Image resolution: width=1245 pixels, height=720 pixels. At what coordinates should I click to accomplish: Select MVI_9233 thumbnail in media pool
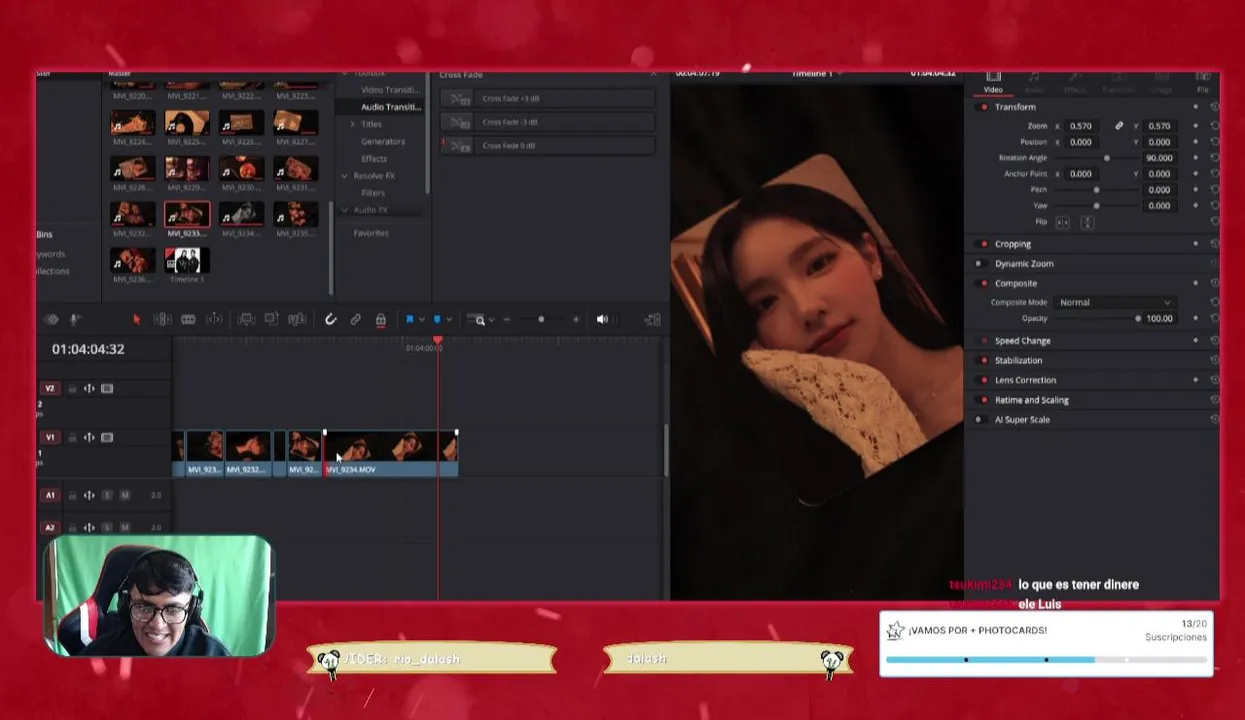point(187,220)
